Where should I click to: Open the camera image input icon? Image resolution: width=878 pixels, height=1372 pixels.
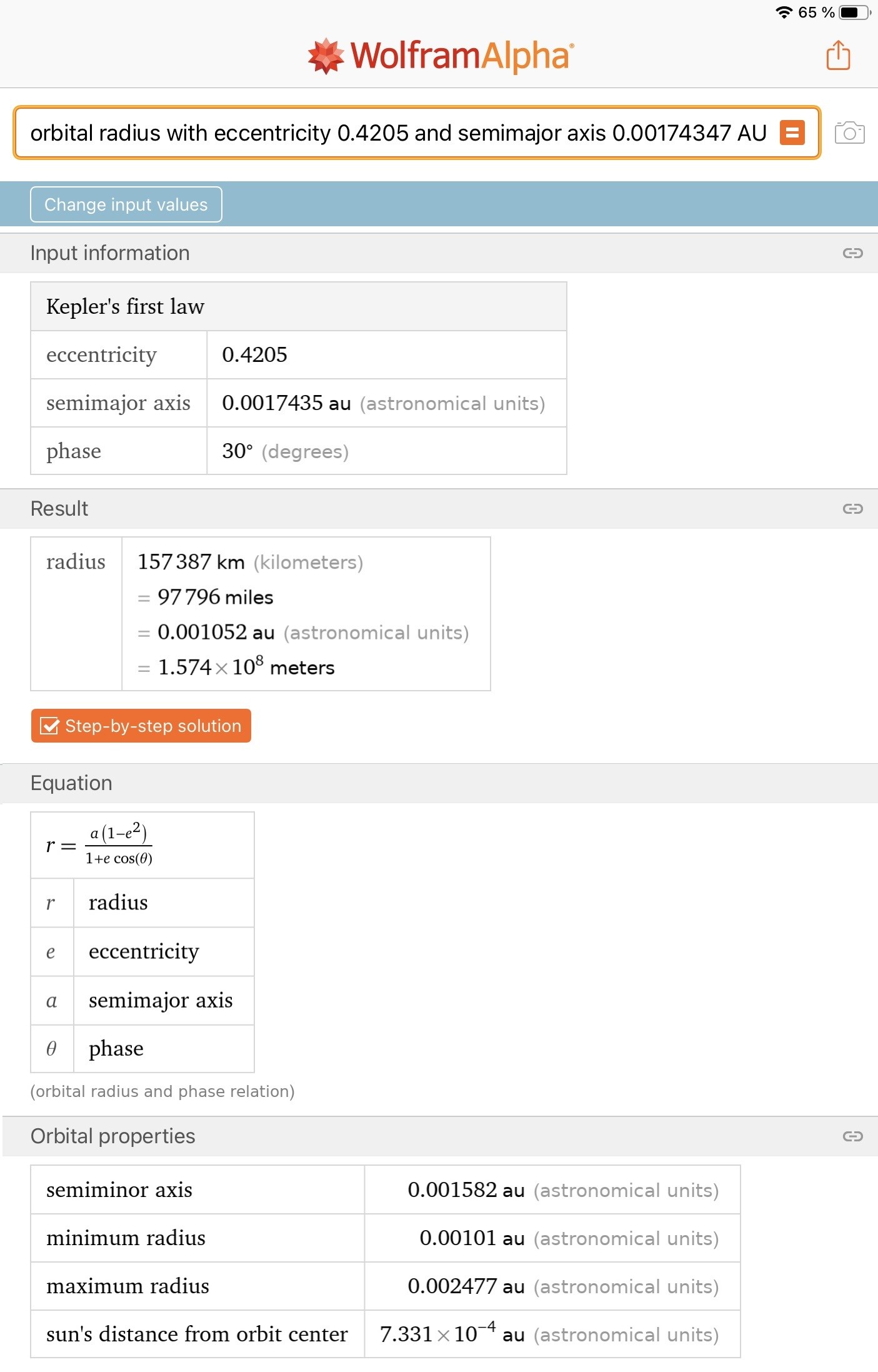[x=850, y=133]
